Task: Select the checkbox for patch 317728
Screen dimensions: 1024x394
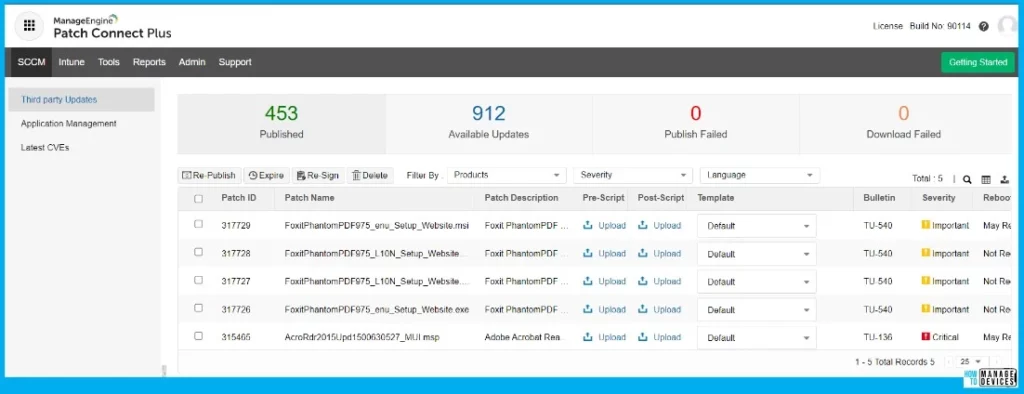Action: 199,252
